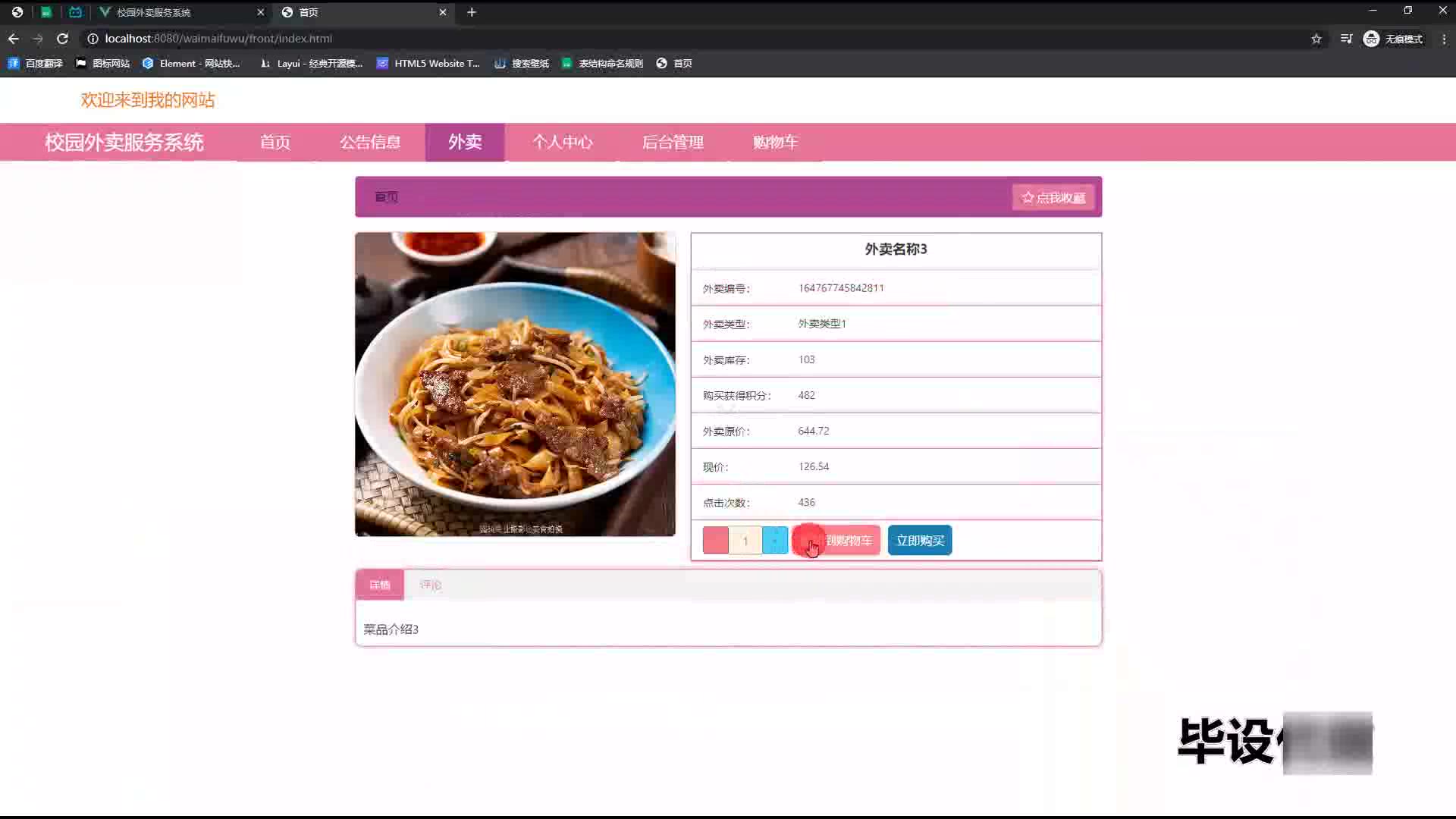Open the media control icon in toolbar
Image resolution: width=1456 pixels, height=819 pixels.
coord(1346,39)
